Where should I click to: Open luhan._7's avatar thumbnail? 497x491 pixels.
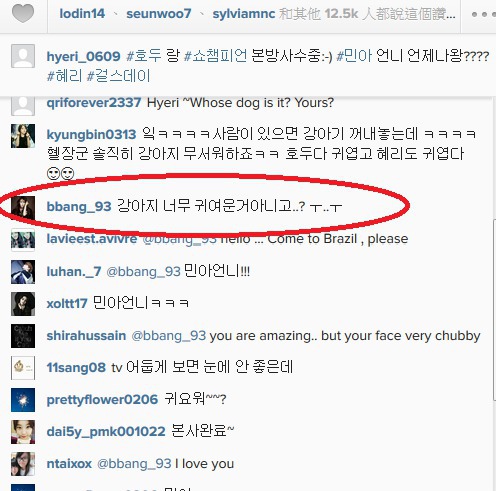pyautogui.click(x=23, y=272)
